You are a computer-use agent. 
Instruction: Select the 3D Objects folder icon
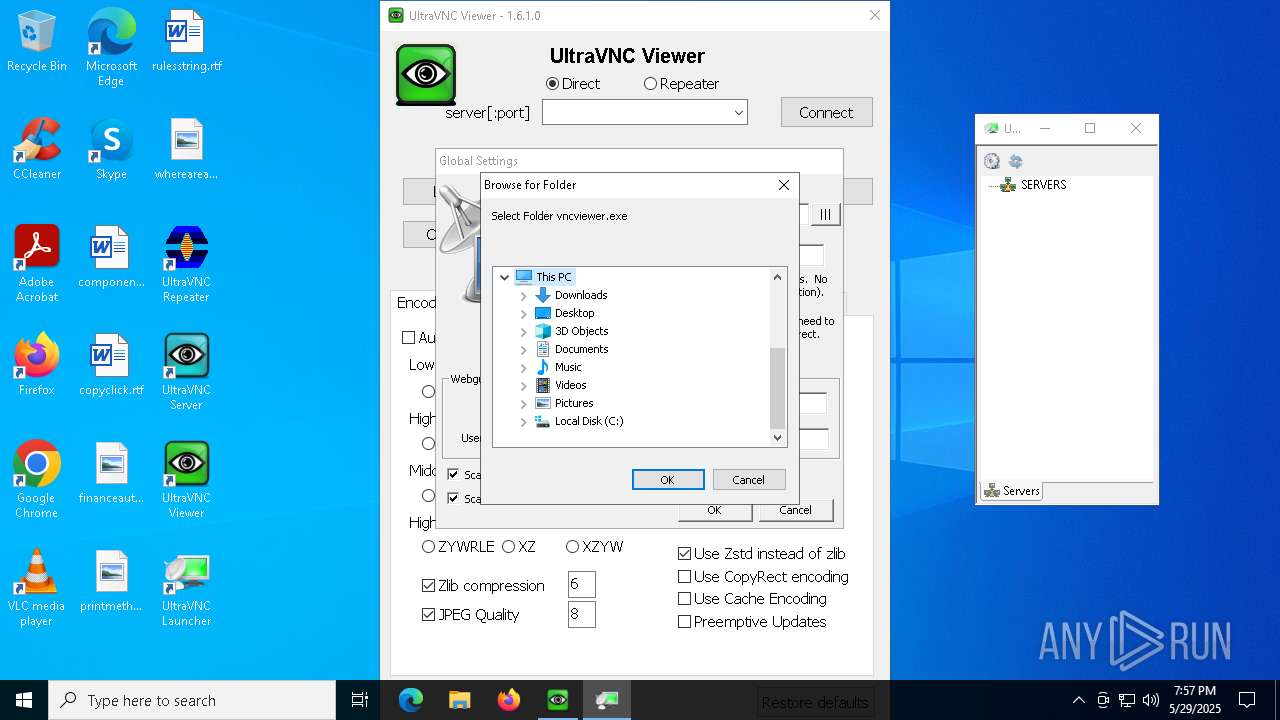[543, 331]
